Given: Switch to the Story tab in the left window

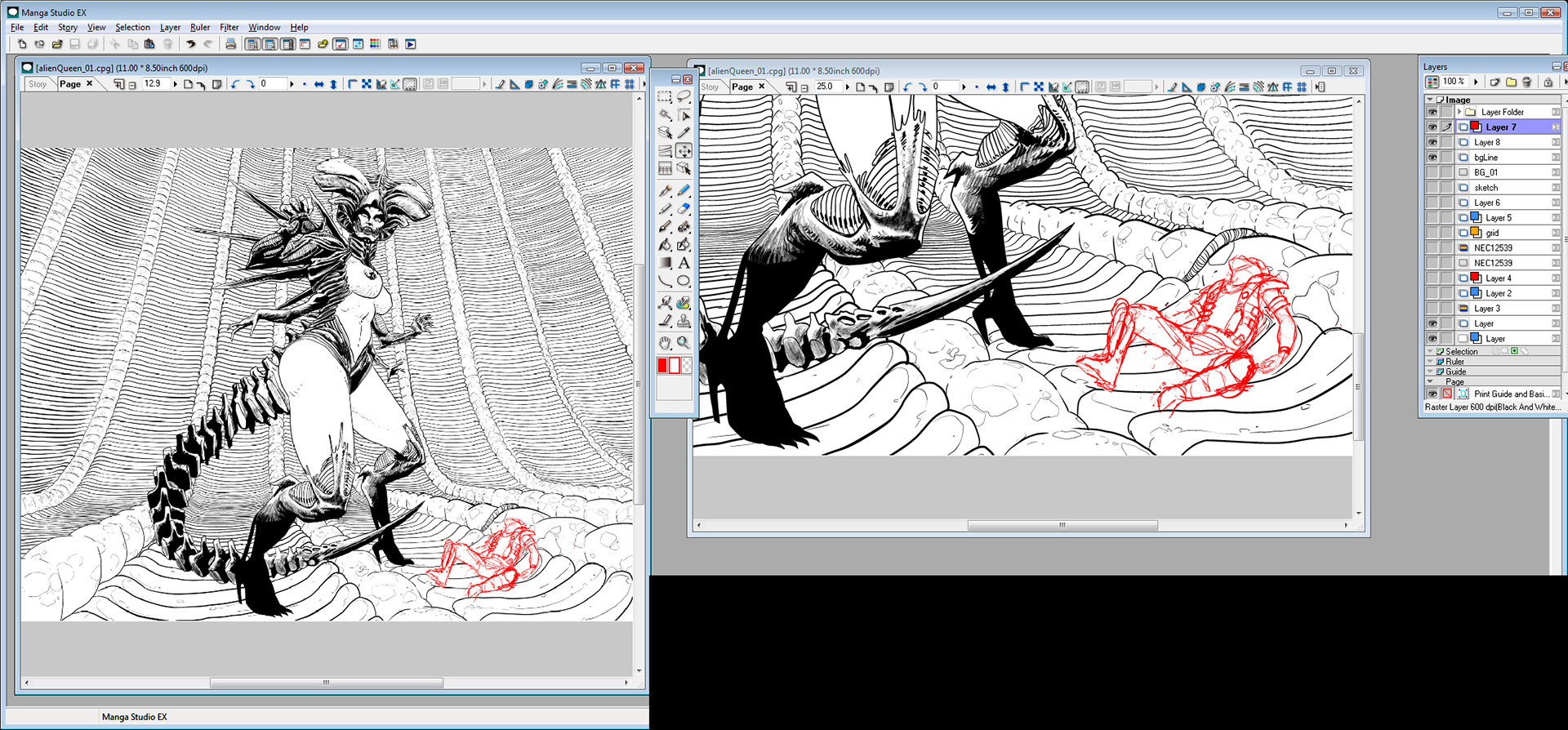Looking at the screenshot, I should (38, 84).
